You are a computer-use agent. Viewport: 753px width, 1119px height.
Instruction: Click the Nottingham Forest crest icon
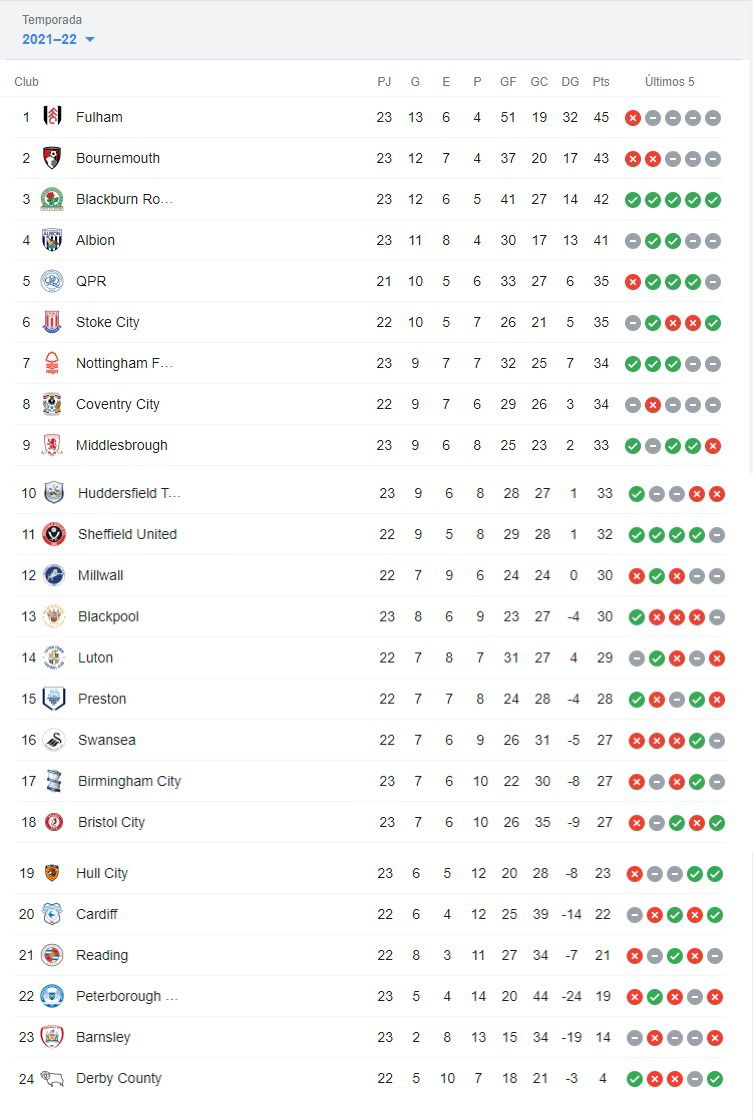coord(52,363)
